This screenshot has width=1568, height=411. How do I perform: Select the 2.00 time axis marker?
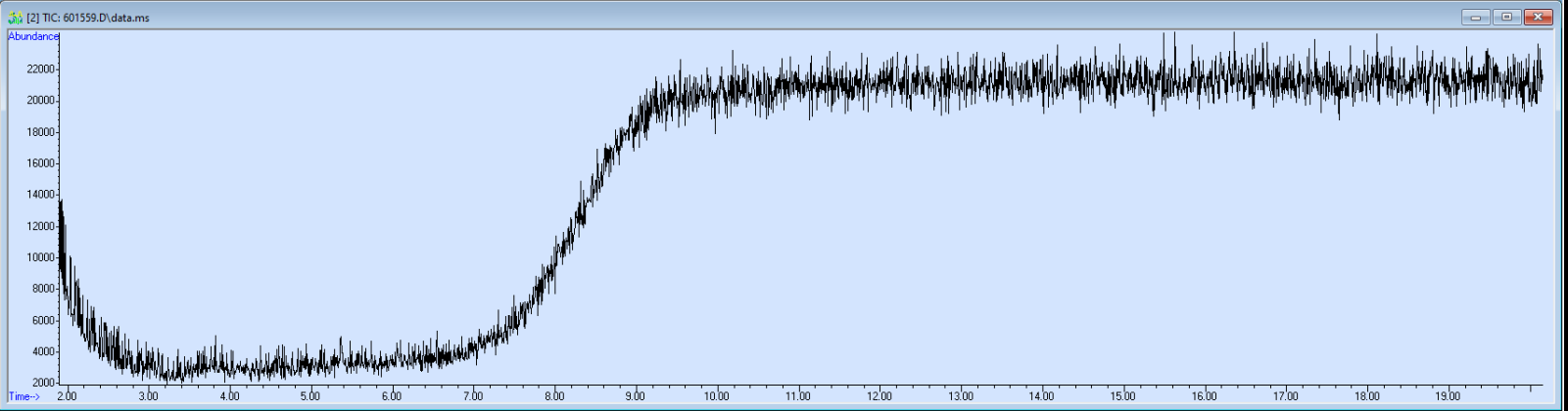(x=67, y=396)
